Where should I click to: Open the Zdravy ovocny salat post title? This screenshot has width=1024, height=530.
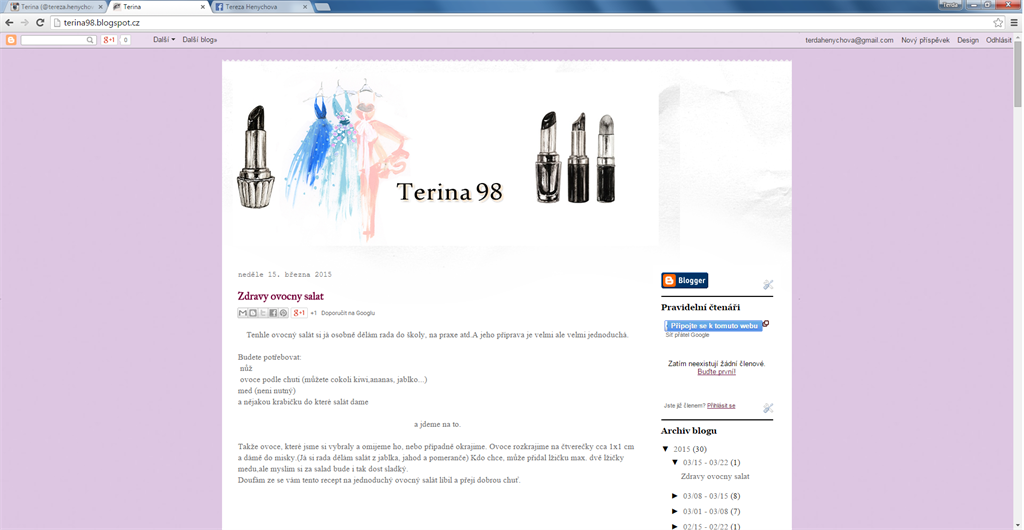281,296
